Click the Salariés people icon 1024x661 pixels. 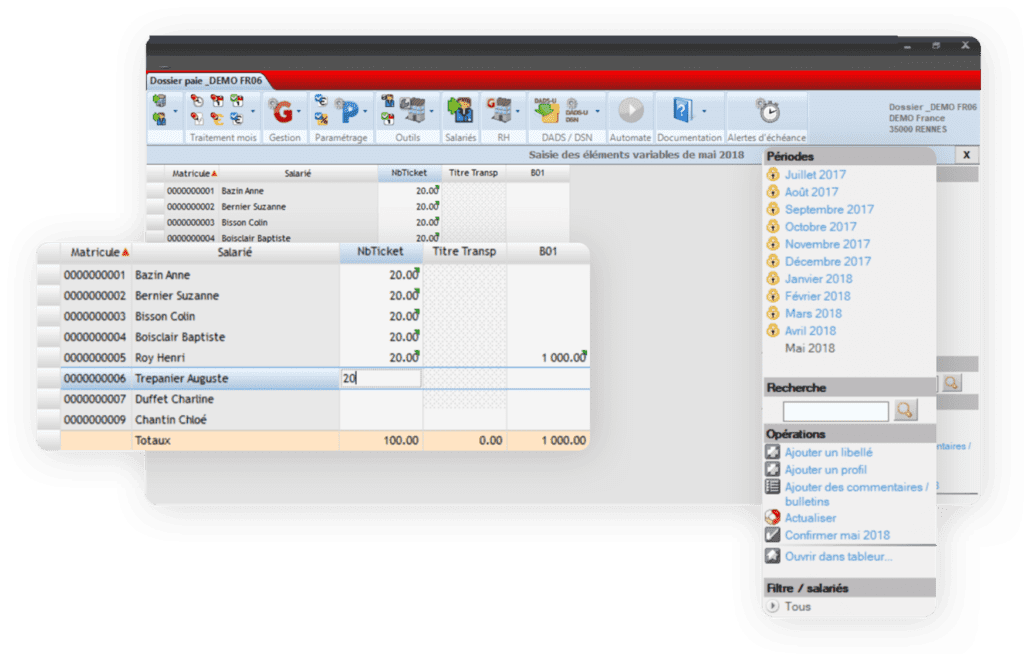point(460,110)
